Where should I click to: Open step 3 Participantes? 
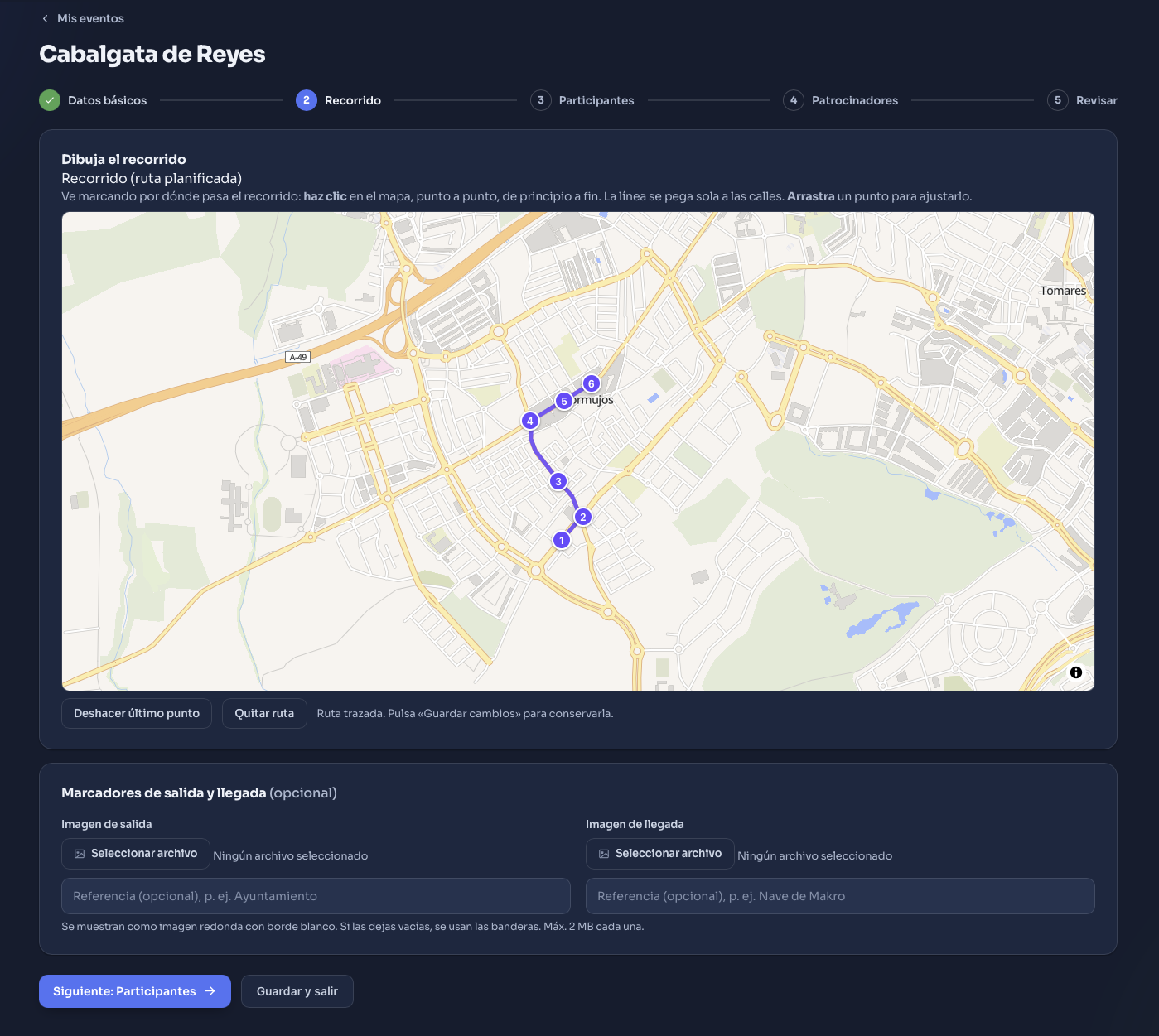[582, 100]
